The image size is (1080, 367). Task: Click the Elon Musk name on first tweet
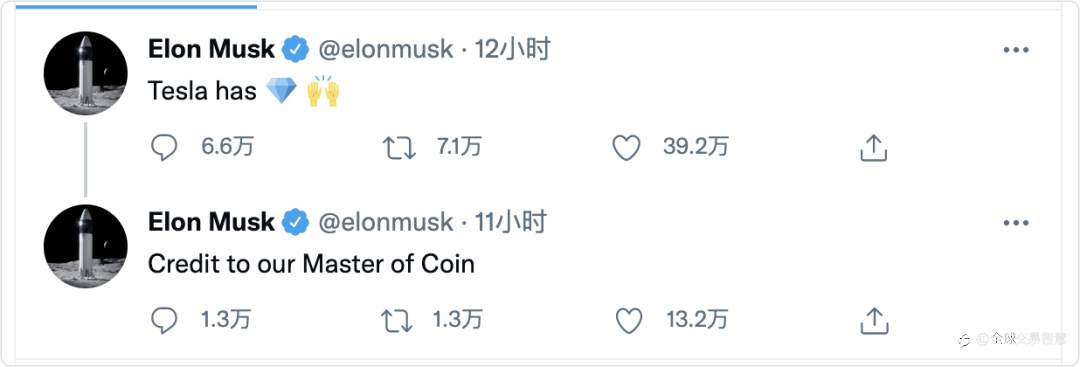click(x=211, y=50)
